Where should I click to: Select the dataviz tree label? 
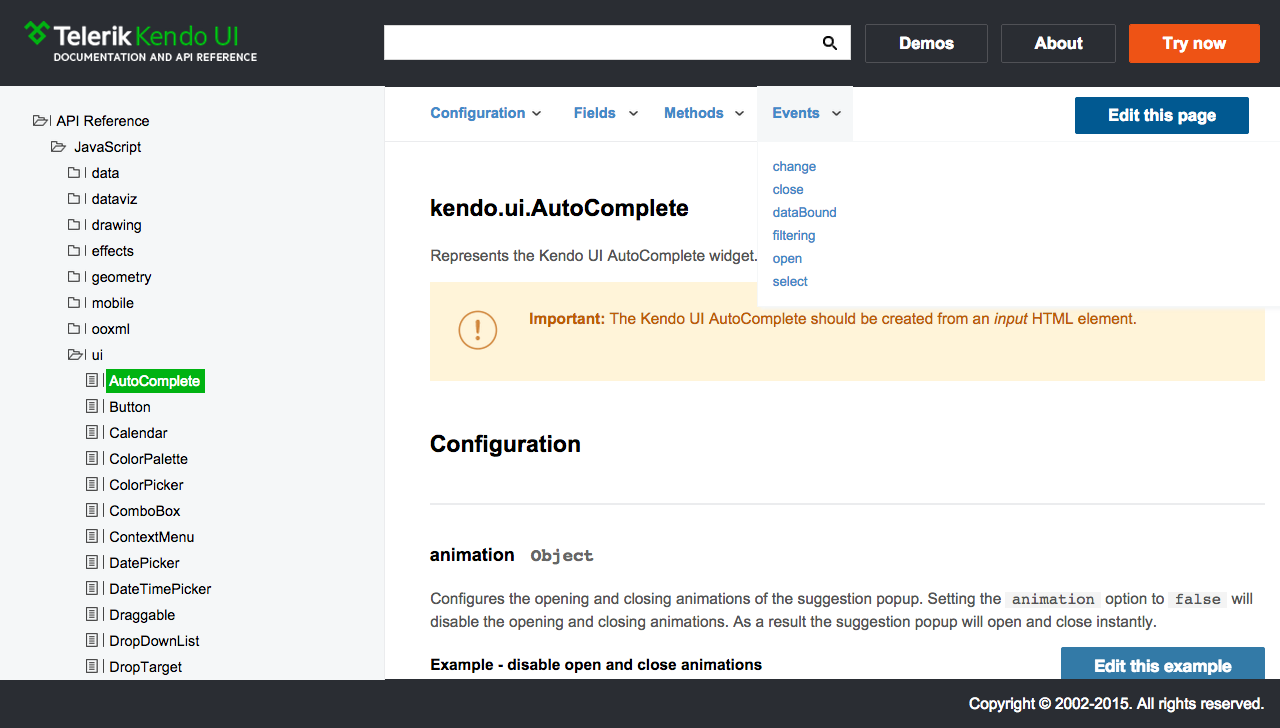[114, 199]
